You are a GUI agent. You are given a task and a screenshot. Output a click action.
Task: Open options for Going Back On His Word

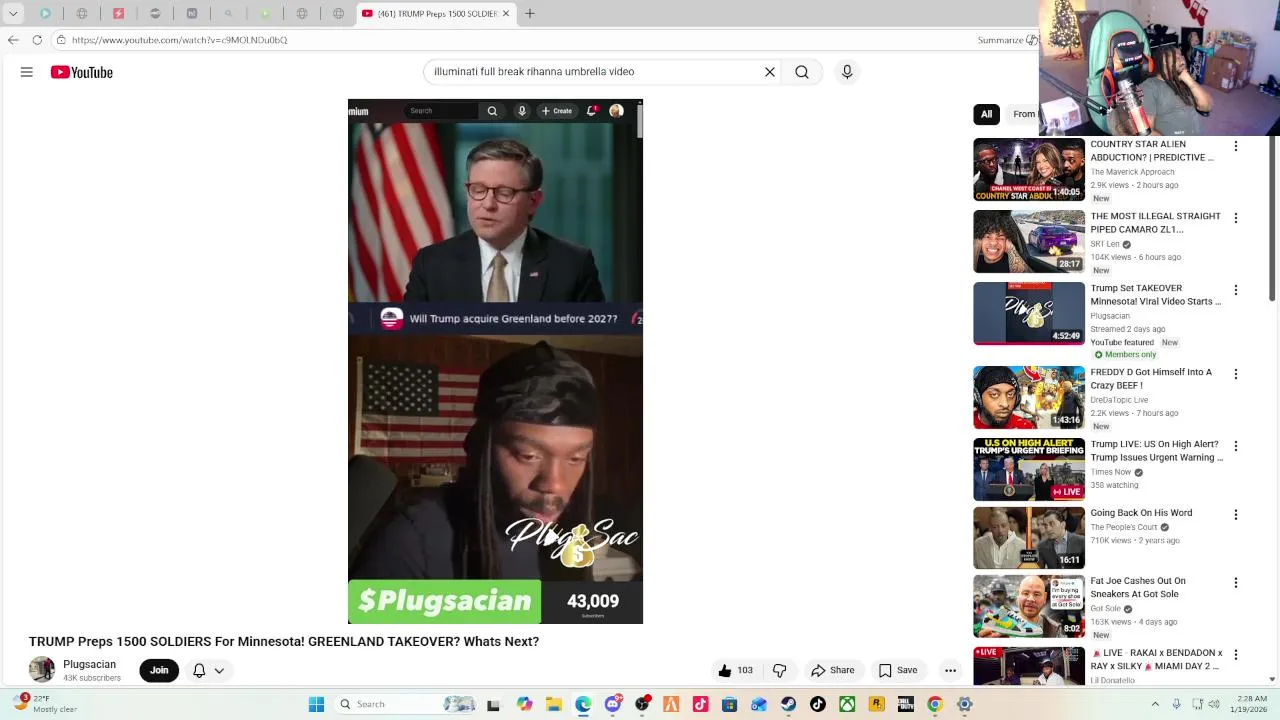(1236, 515)
